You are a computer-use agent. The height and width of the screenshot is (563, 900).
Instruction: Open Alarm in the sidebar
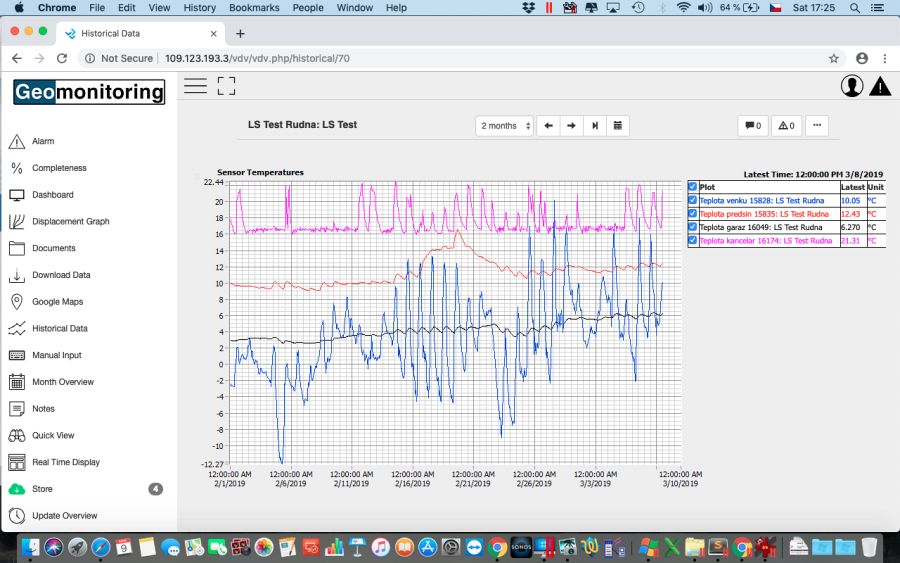point(43,141)
